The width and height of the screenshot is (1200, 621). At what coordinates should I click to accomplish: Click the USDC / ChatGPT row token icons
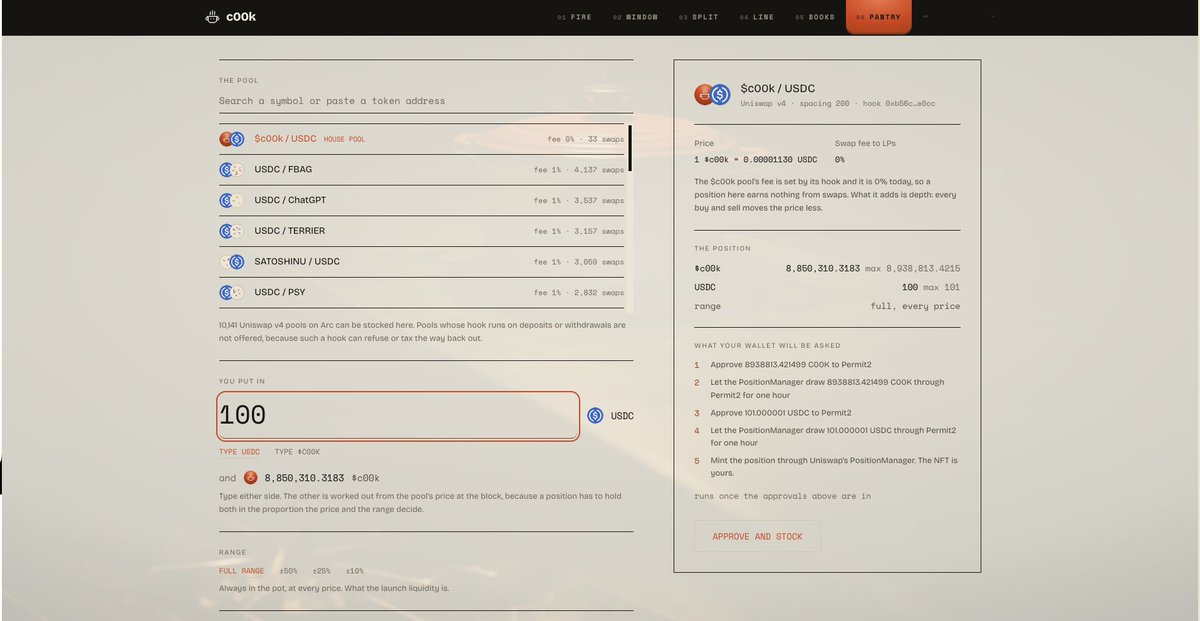pyautogui.click(x=232, y=200)
